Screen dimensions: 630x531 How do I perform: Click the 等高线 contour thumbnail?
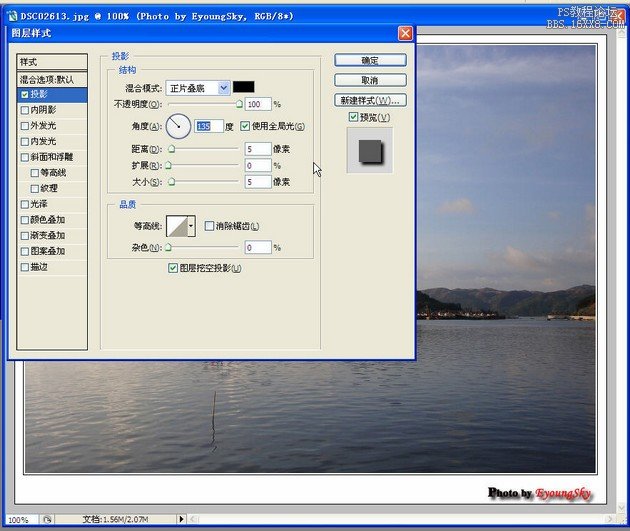(x=177, y=226)
